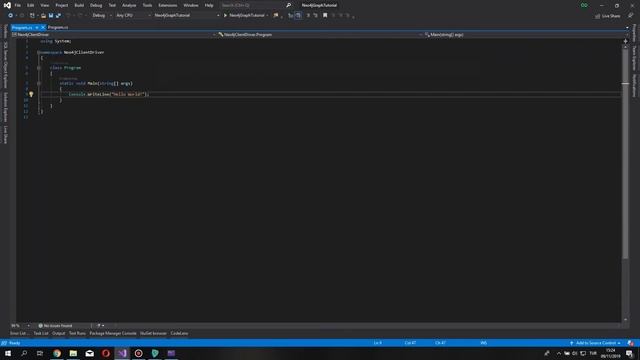
Task: Close the active Program.cs tab
Action: point(43,27)
